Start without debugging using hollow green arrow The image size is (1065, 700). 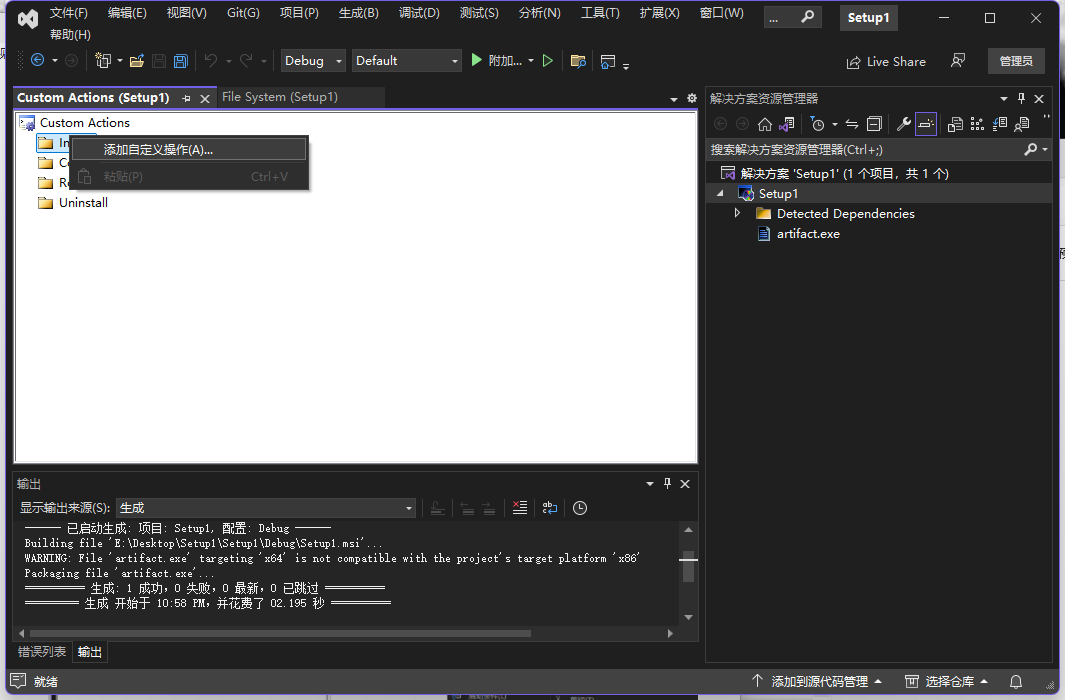tap(547, 61)
